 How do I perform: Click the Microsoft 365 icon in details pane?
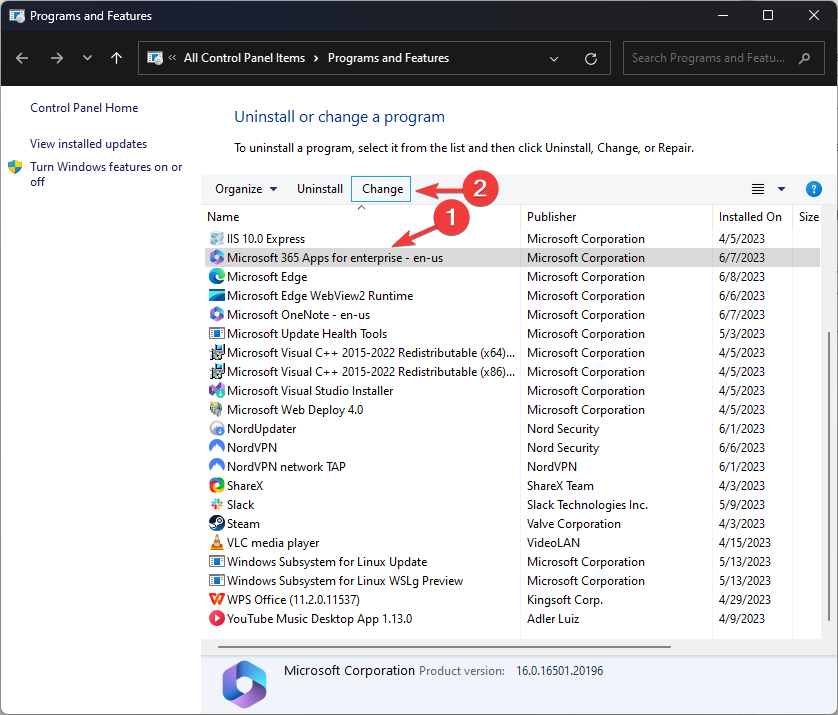244,685
